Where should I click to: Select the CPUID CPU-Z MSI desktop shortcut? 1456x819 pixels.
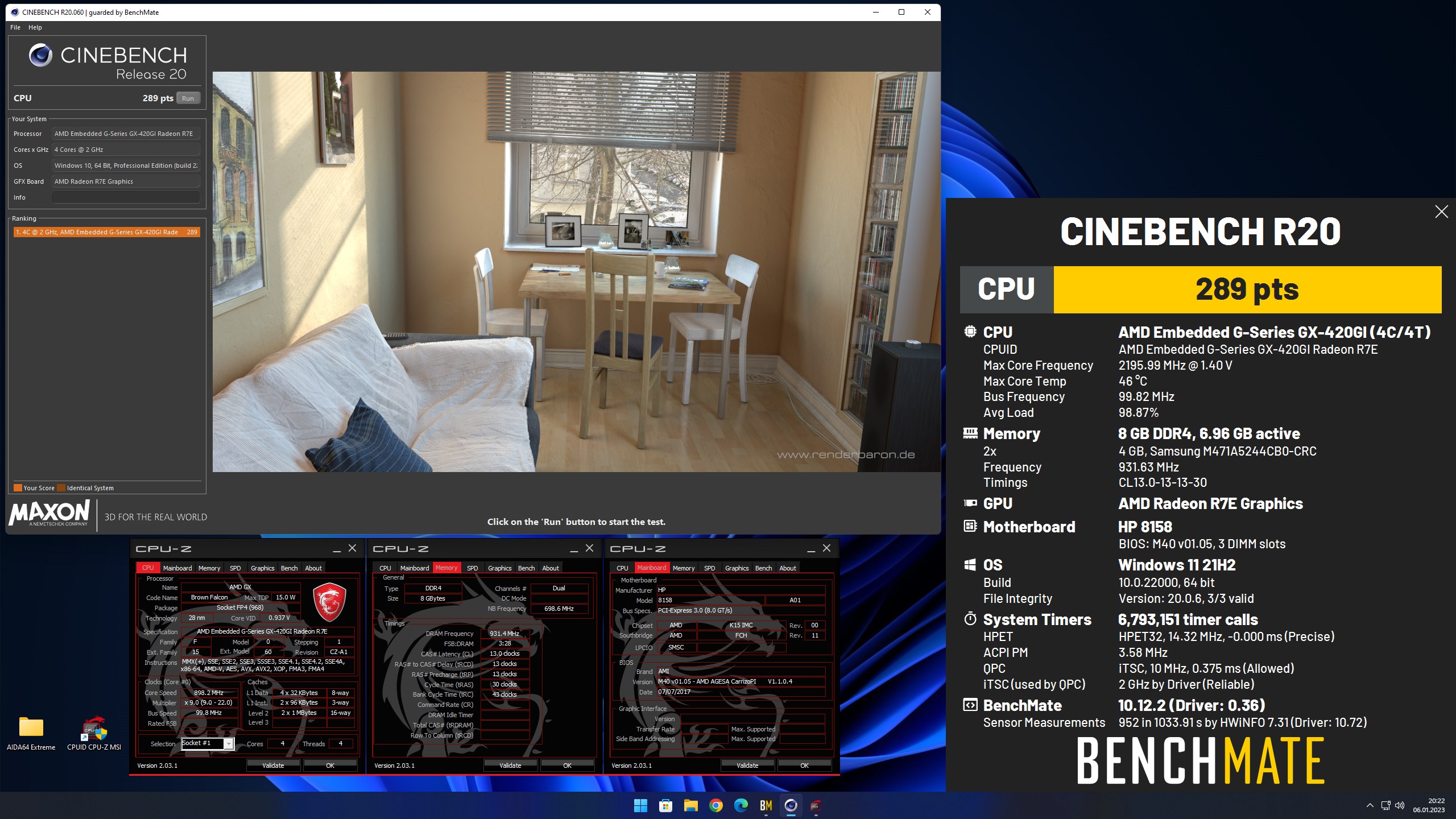94,733
